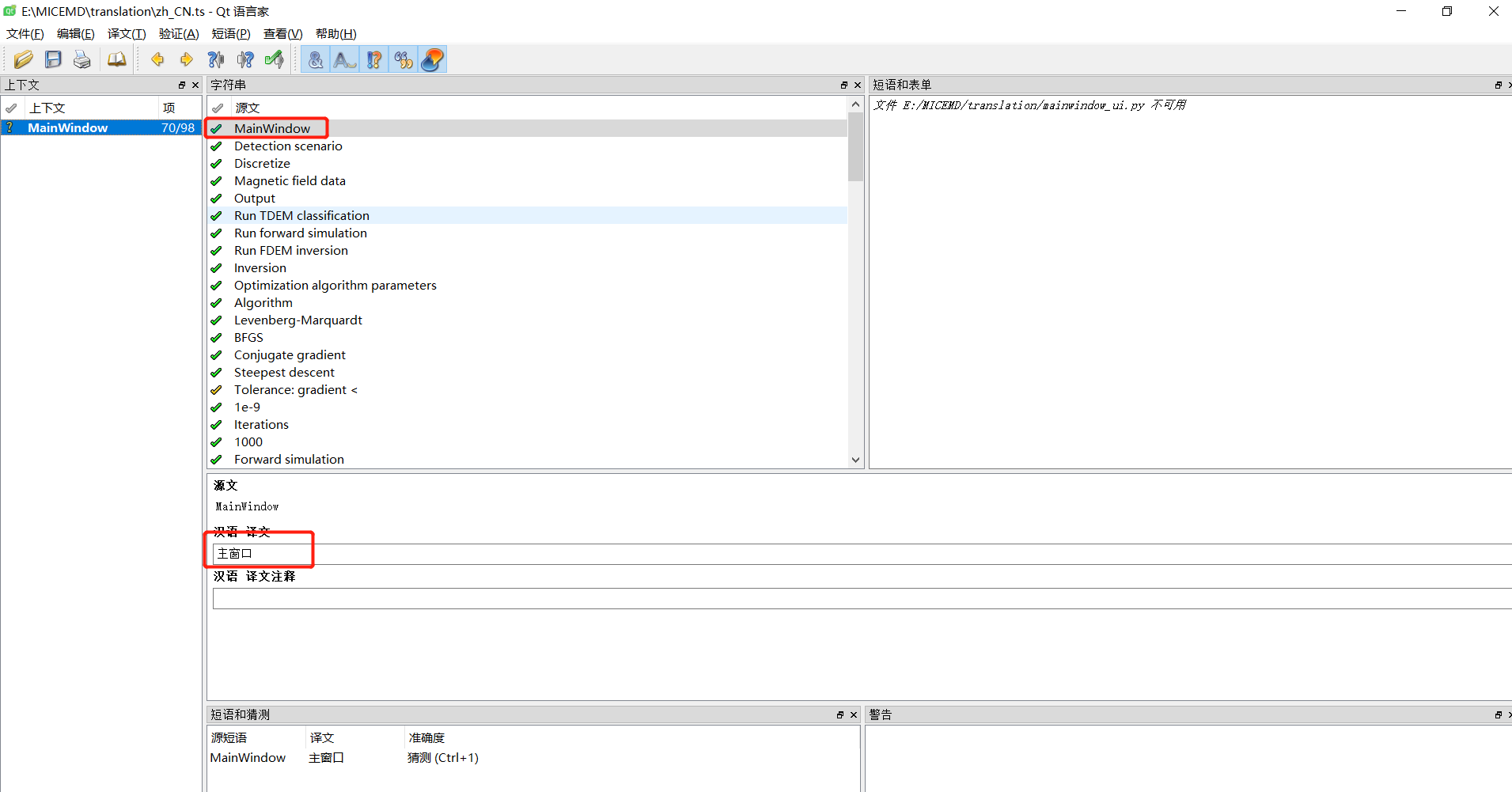Select the Inversion string

[x=528, y=267]
